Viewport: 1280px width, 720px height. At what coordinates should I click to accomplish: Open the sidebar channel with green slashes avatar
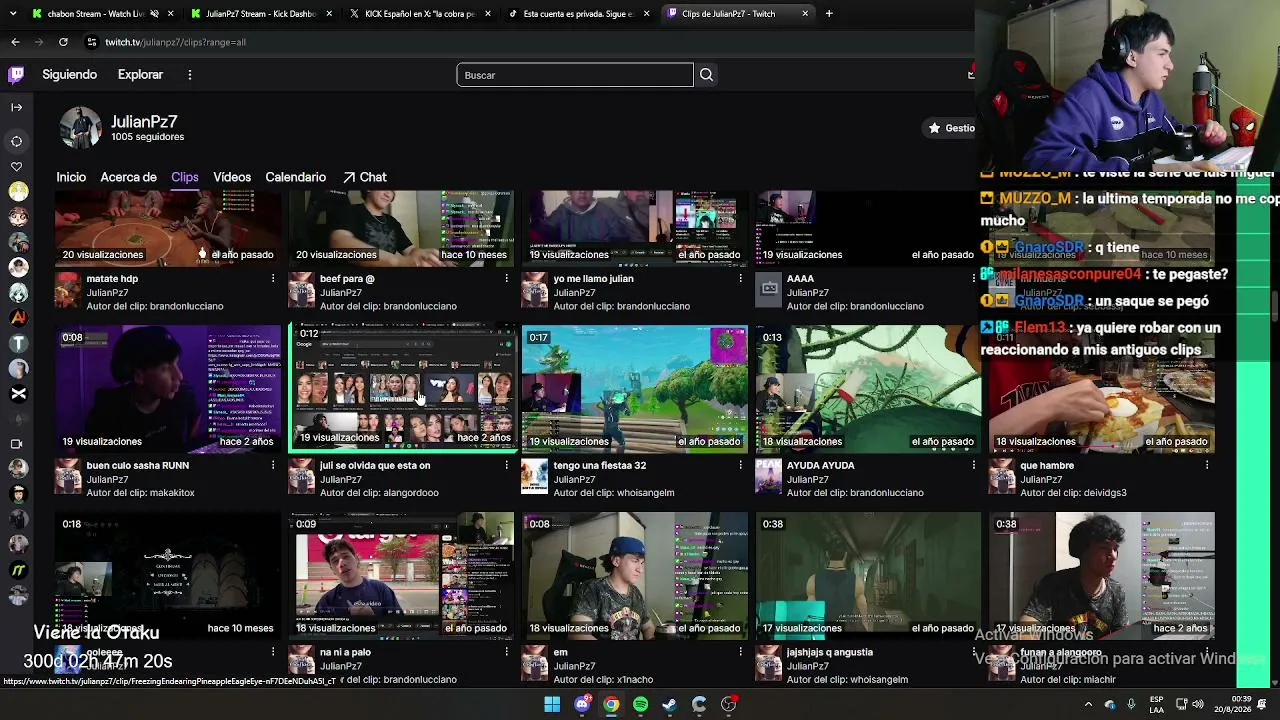[18, 570]
